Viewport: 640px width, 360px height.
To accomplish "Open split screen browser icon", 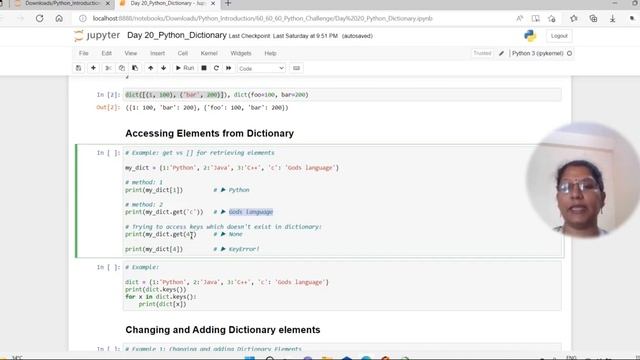I will pos(536,18).
